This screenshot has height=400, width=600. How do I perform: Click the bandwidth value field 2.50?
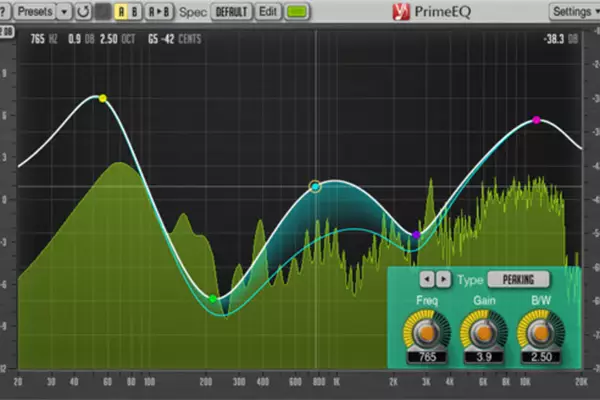click(541, 357)
